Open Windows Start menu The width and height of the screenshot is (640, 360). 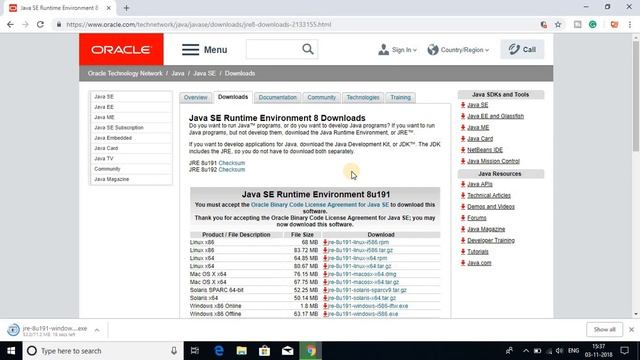pyautogui.click(x=11, y=351)
